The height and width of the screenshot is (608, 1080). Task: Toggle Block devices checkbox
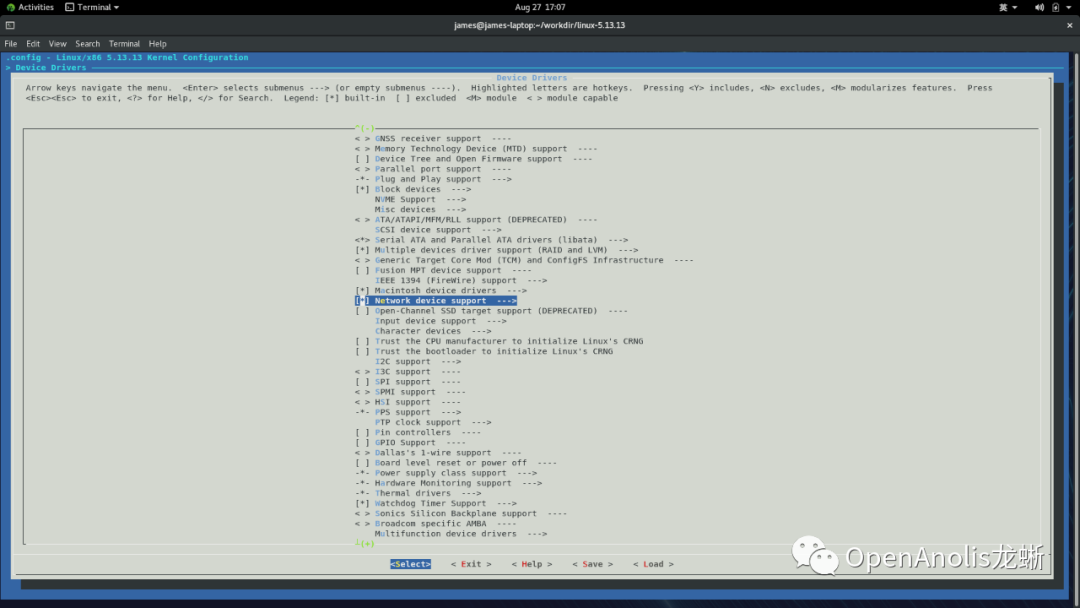[362, 189]
